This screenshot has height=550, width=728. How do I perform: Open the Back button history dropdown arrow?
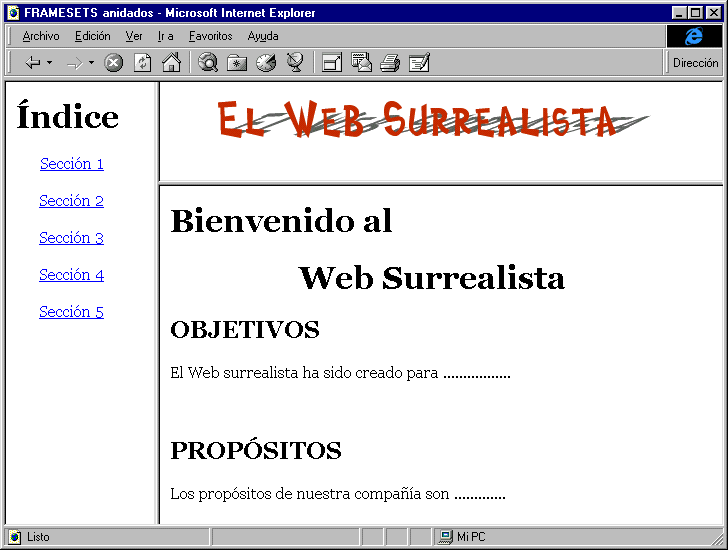click(50, 63)
